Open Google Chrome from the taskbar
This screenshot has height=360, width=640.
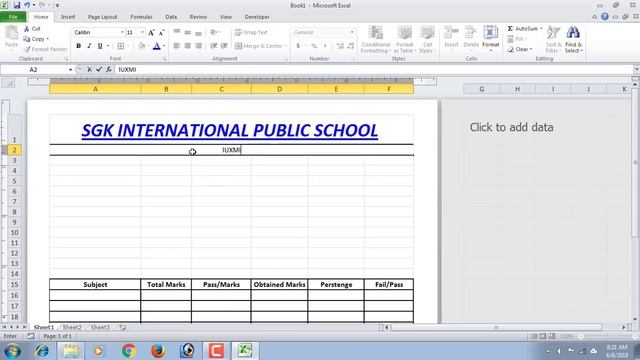tap(129, 351)
